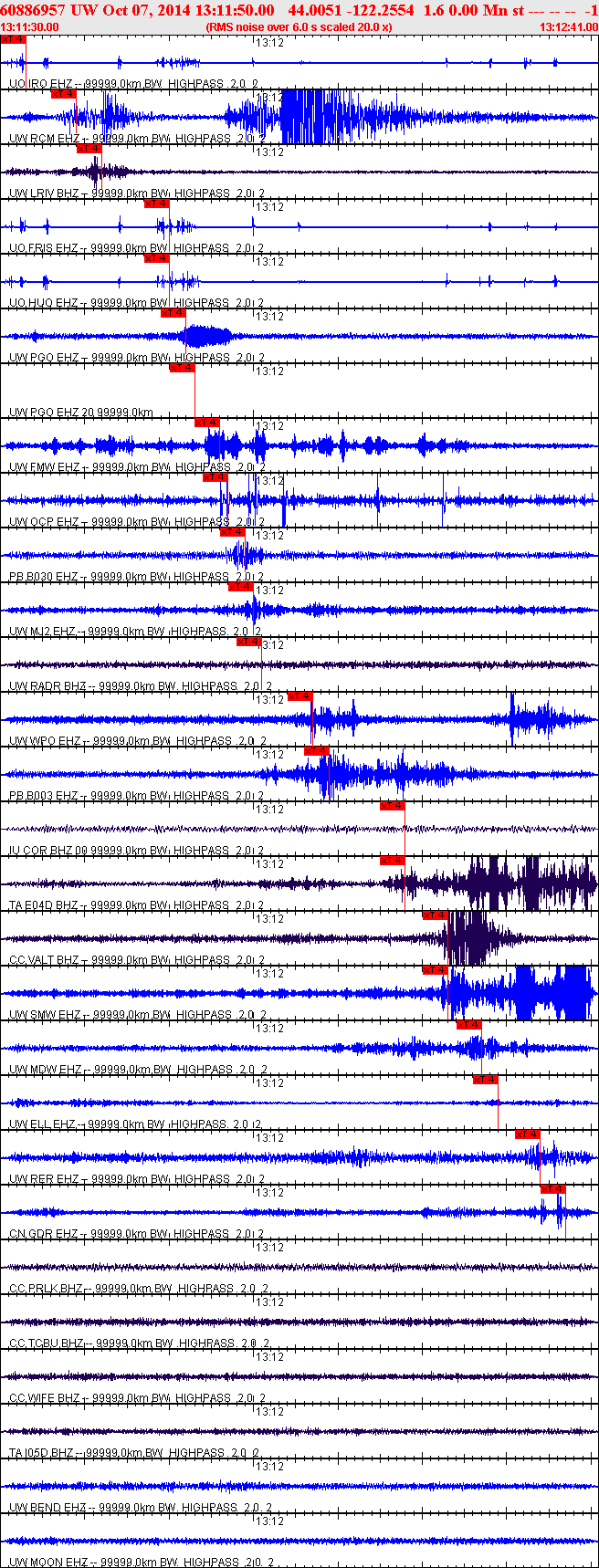The image size is (599, 1568).
Task: Select the red pick marker on CN GDR trace
Action: pos(553,1188)
